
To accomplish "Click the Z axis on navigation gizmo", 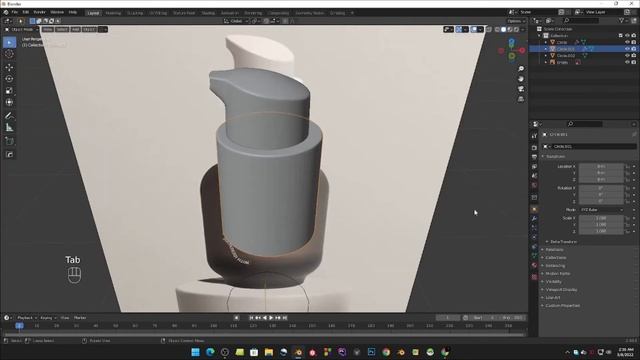I will point(511,42).
